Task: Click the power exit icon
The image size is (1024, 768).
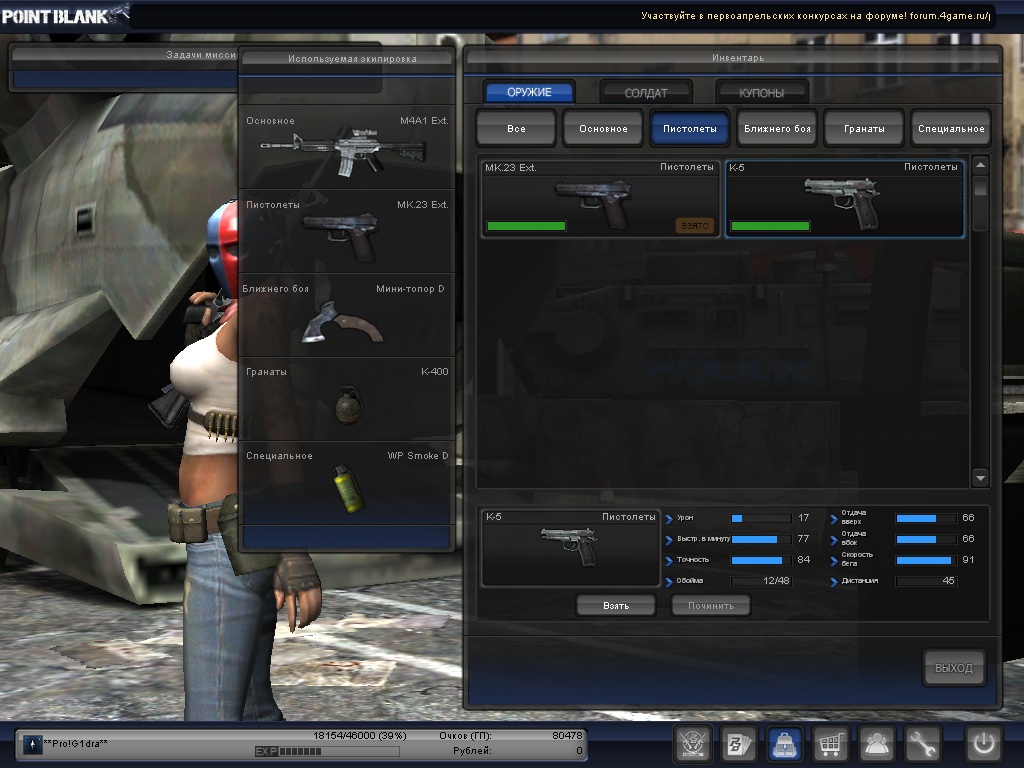Action: pos(984,744)
